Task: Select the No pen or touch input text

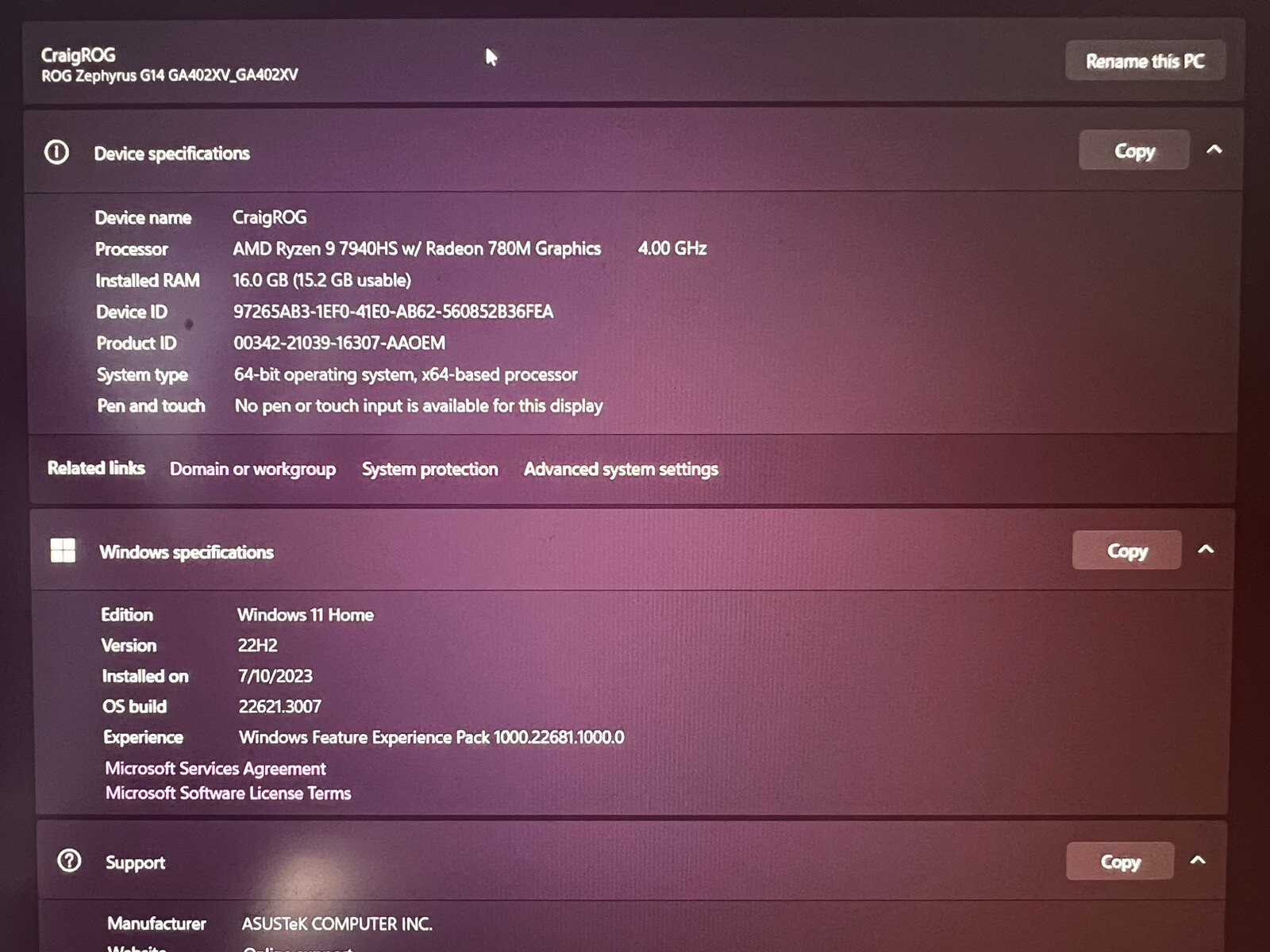Action: click(x=419, y=405)
